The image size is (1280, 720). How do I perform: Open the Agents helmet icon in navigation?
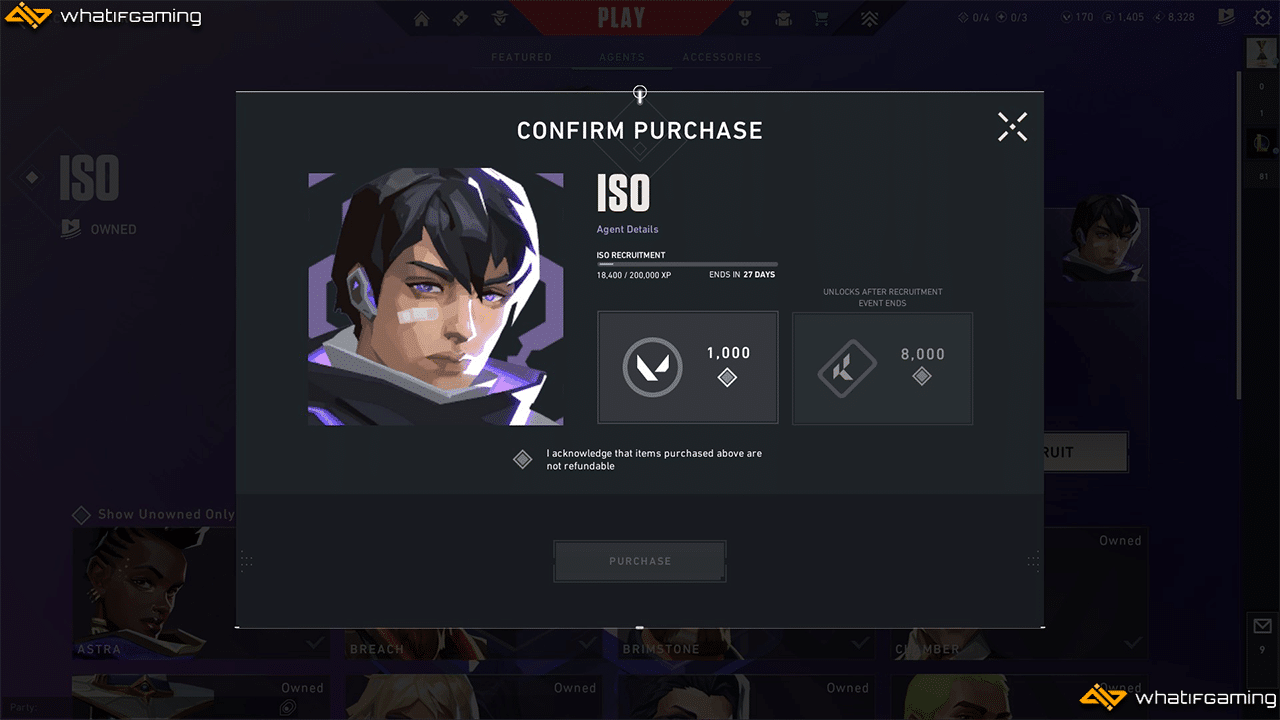click(x=499, y=18)
